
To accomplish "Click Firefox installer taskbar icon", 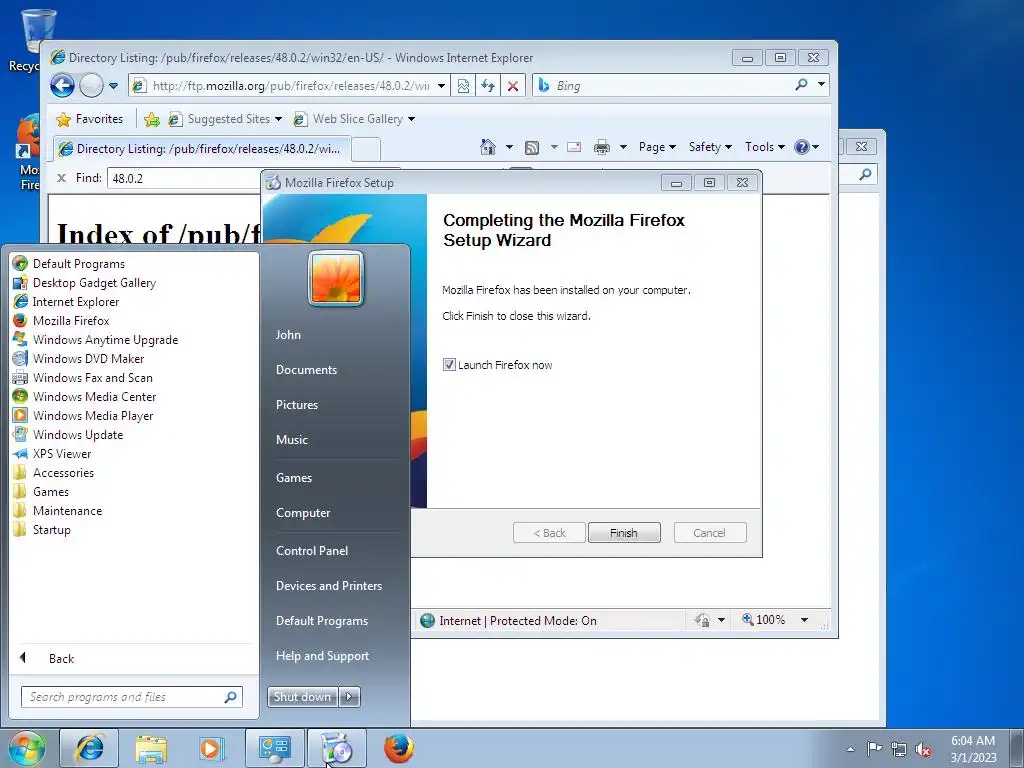I will click(337, 748).
